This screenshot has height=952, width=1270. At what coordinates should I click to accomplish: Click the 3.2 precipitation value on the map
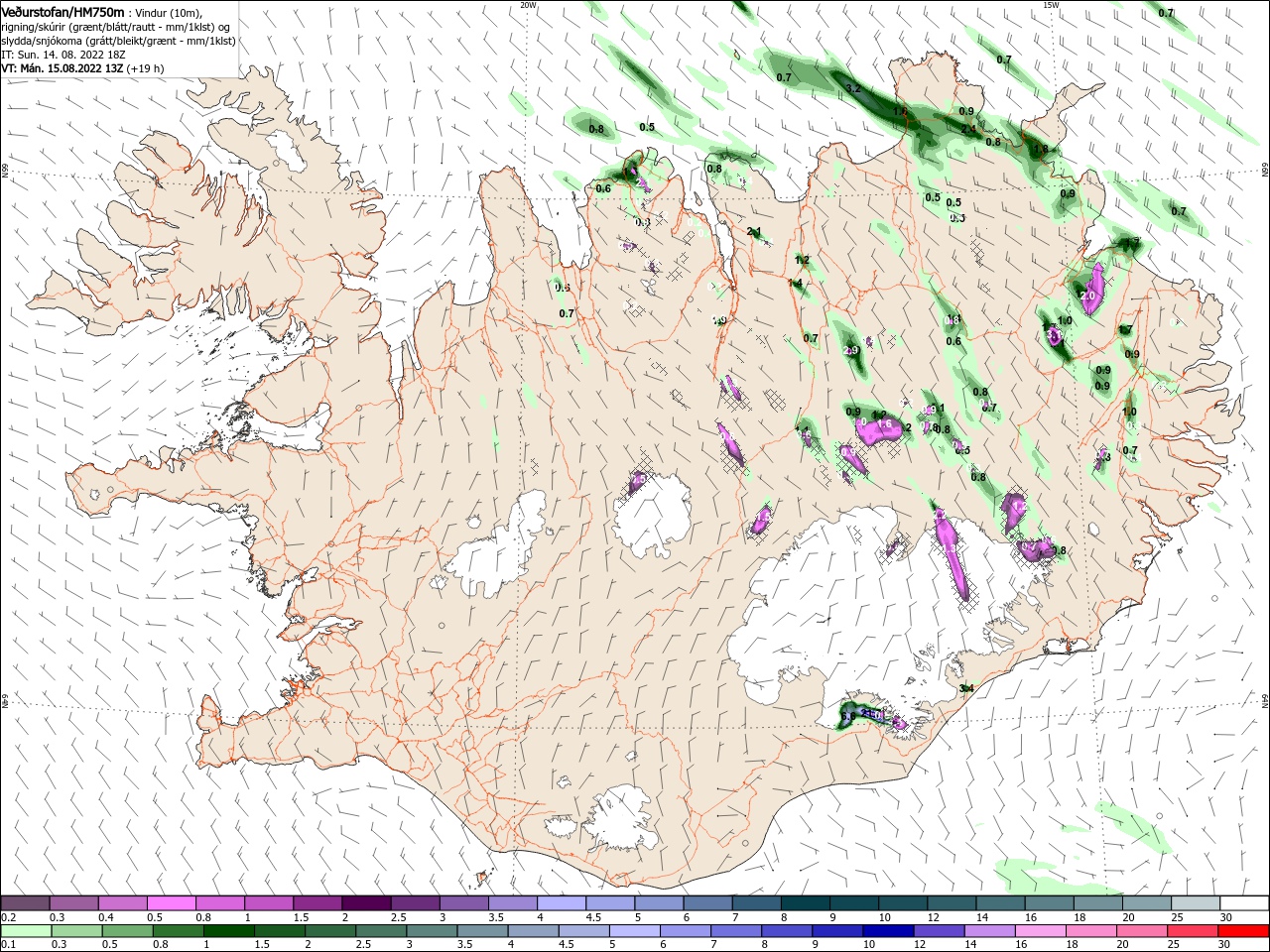852,88
